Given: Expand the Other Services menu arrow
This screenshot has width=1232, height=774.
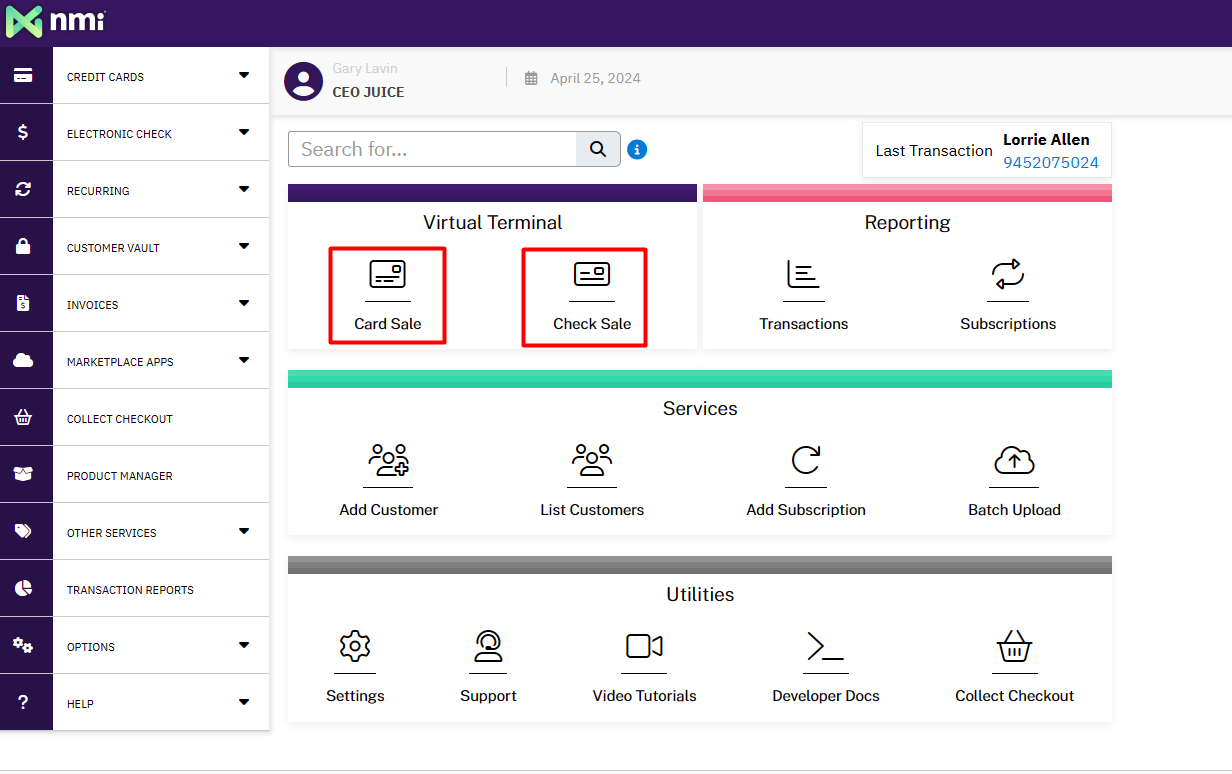Looking at the screenshot, I should click(244, 531).
